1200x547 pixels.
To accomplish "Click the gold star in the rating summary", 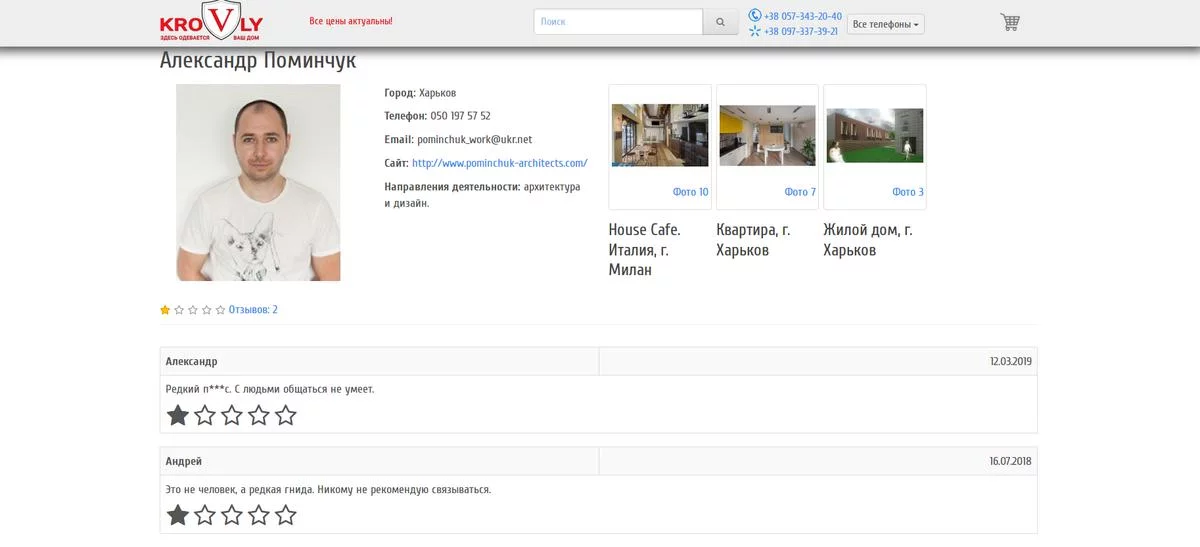I will 165,310.
